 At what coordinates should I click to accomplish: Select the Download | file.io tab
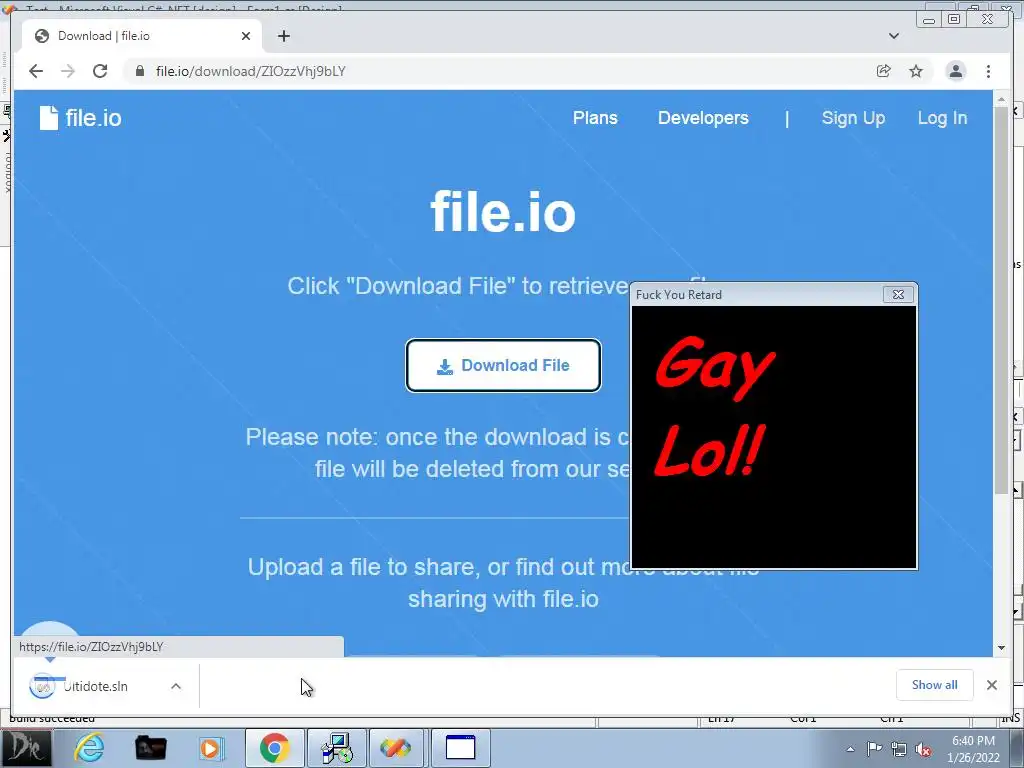[142, 36]
